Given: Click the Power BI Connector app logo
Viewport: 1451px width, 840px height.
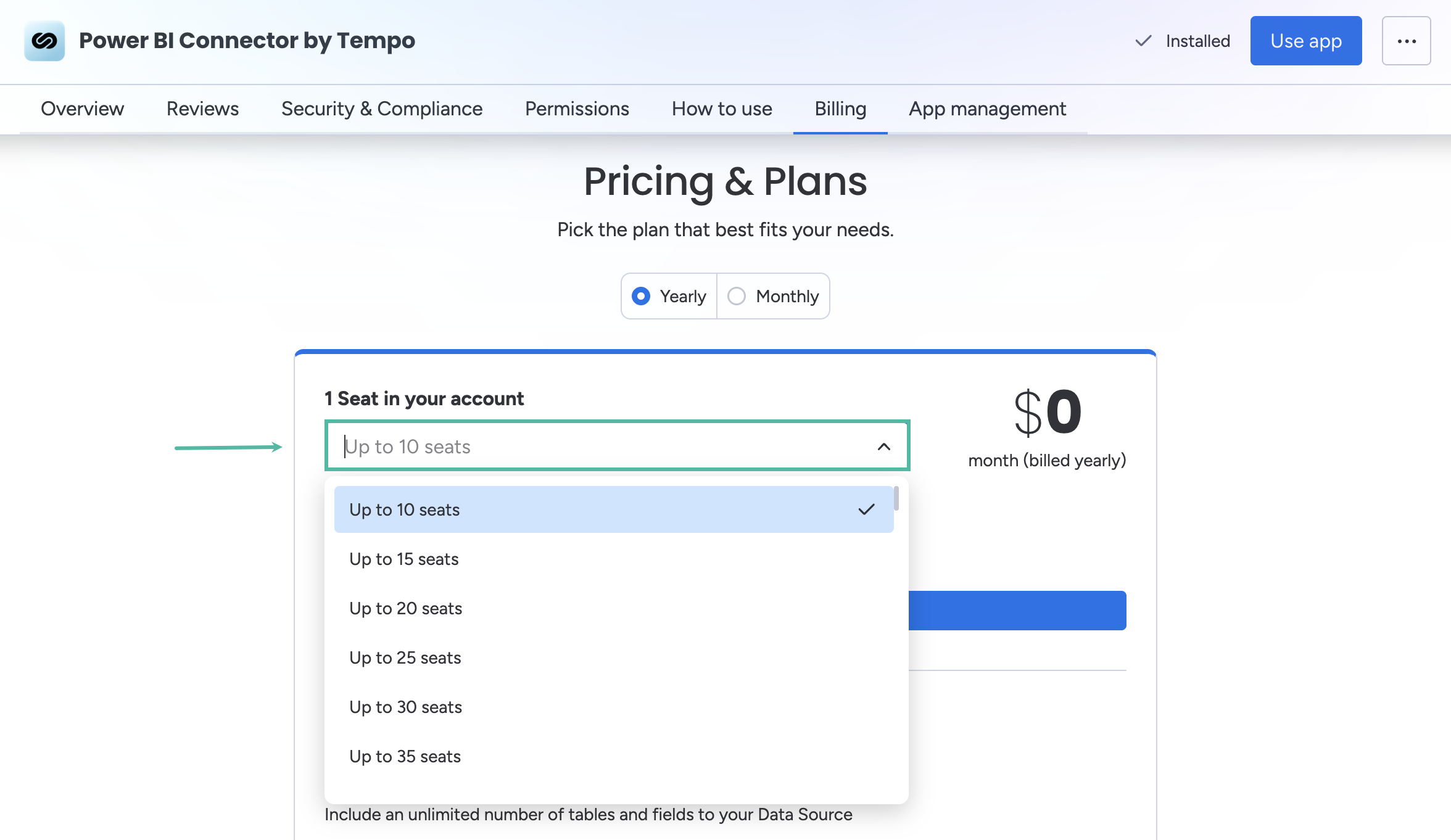Looking at the screenshot, I should click(x=44, y=41).
